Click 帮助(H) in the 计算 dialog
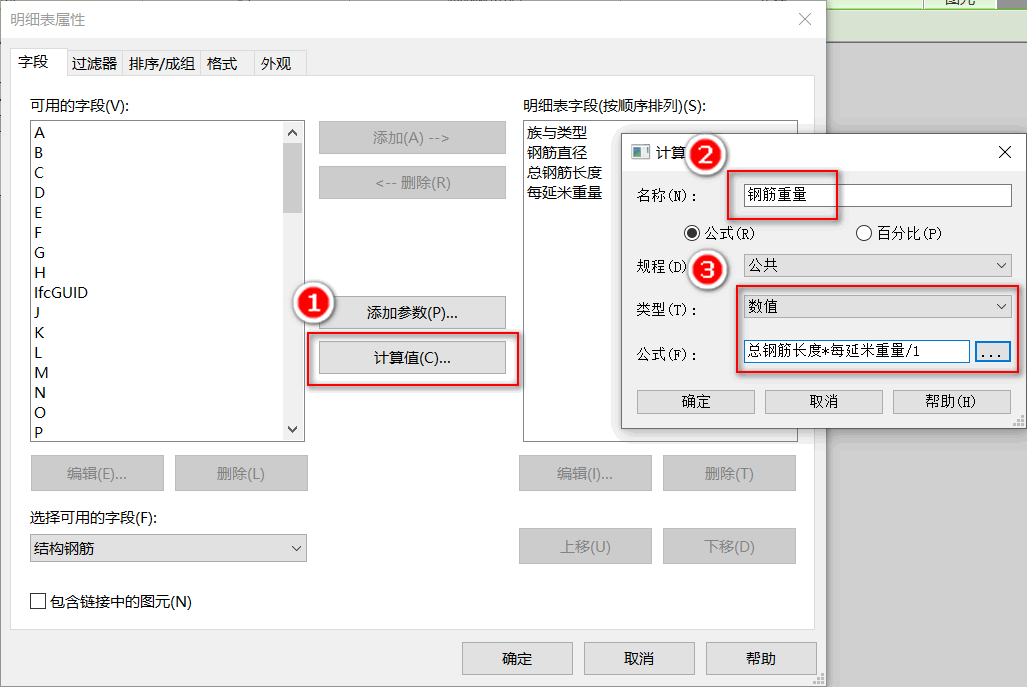Image resolution: width=1027 pixels, height=687 pixels. pyautogui.click(x=951, y=401)
